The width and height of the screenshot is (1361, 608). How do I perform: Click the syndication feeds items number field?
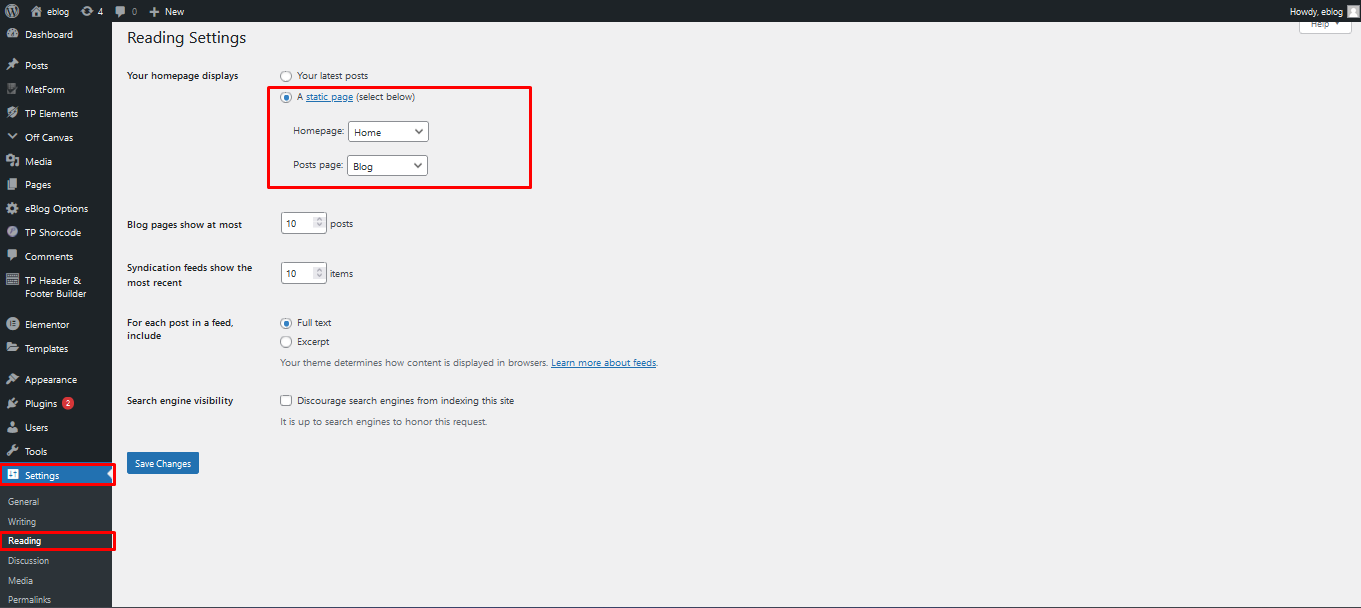click(298, 273)
